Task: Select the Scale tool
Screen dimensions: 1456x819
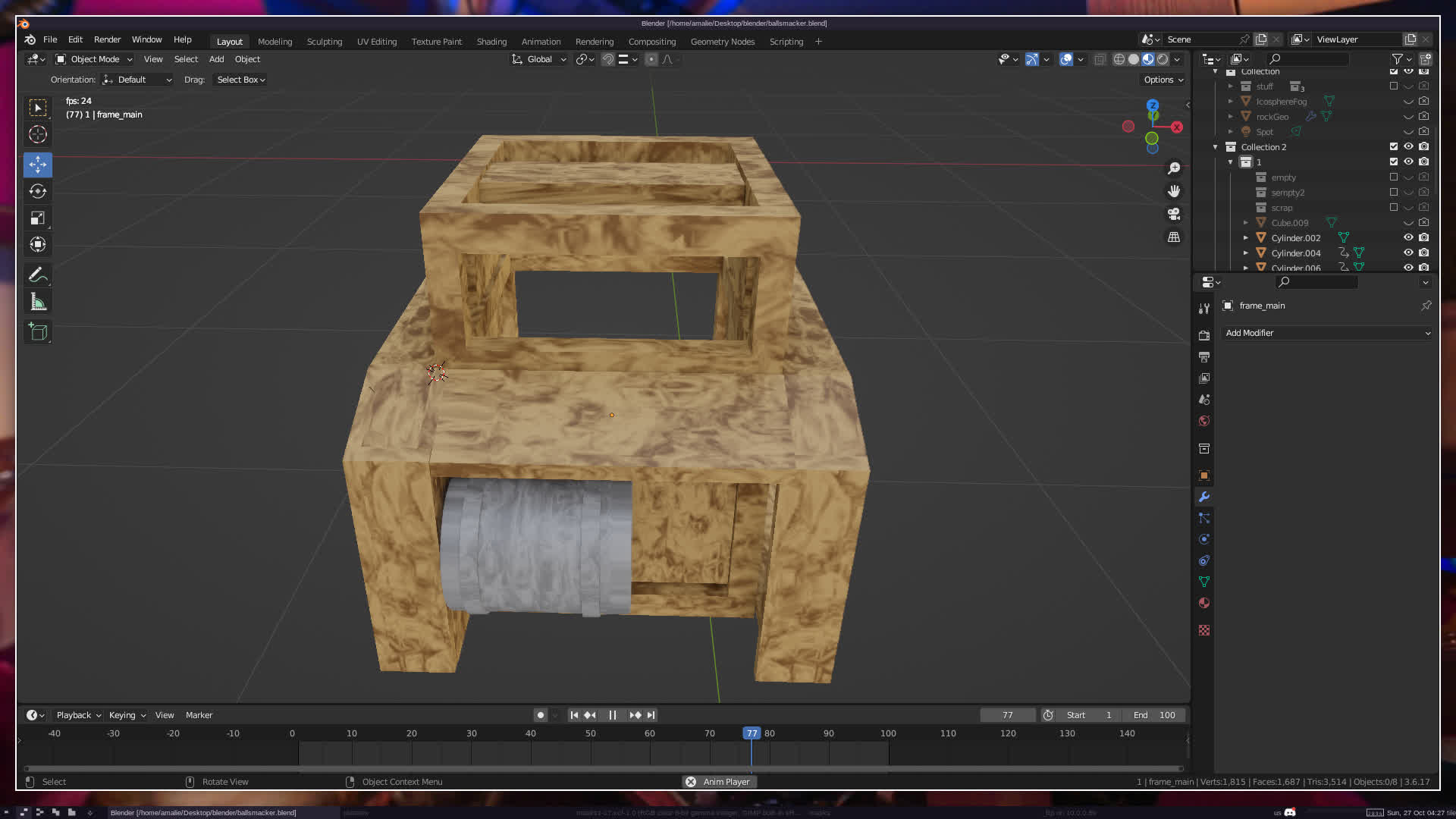Action: click(x=38, y=218)
